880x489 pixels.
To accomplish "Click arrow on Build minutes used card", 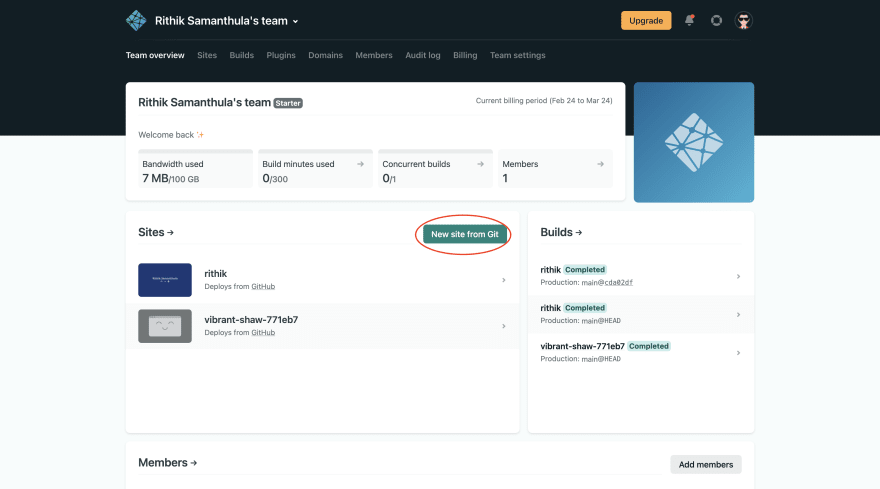I will pyautogui.click(x=360, y=164).
